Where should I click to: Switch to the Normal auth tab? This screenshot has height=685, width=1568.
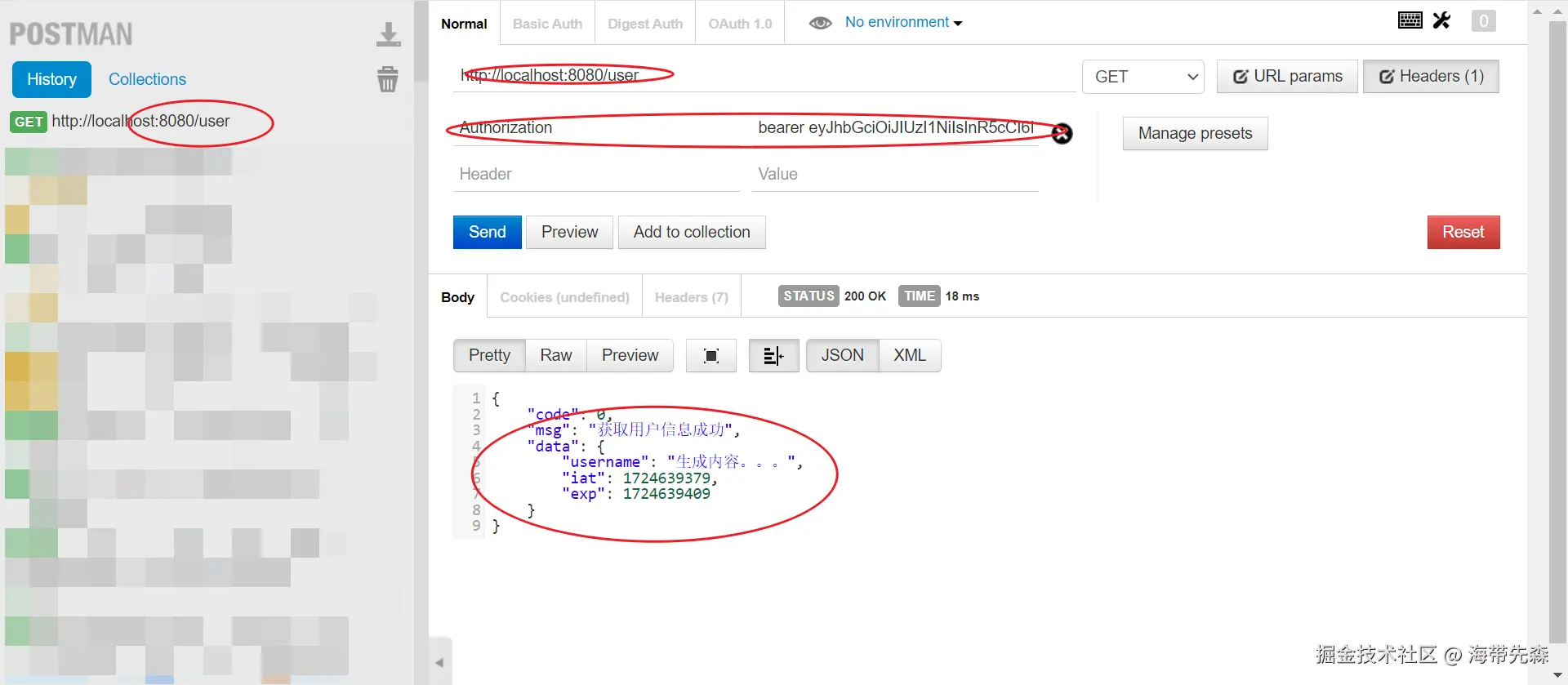tap(464, 24)
